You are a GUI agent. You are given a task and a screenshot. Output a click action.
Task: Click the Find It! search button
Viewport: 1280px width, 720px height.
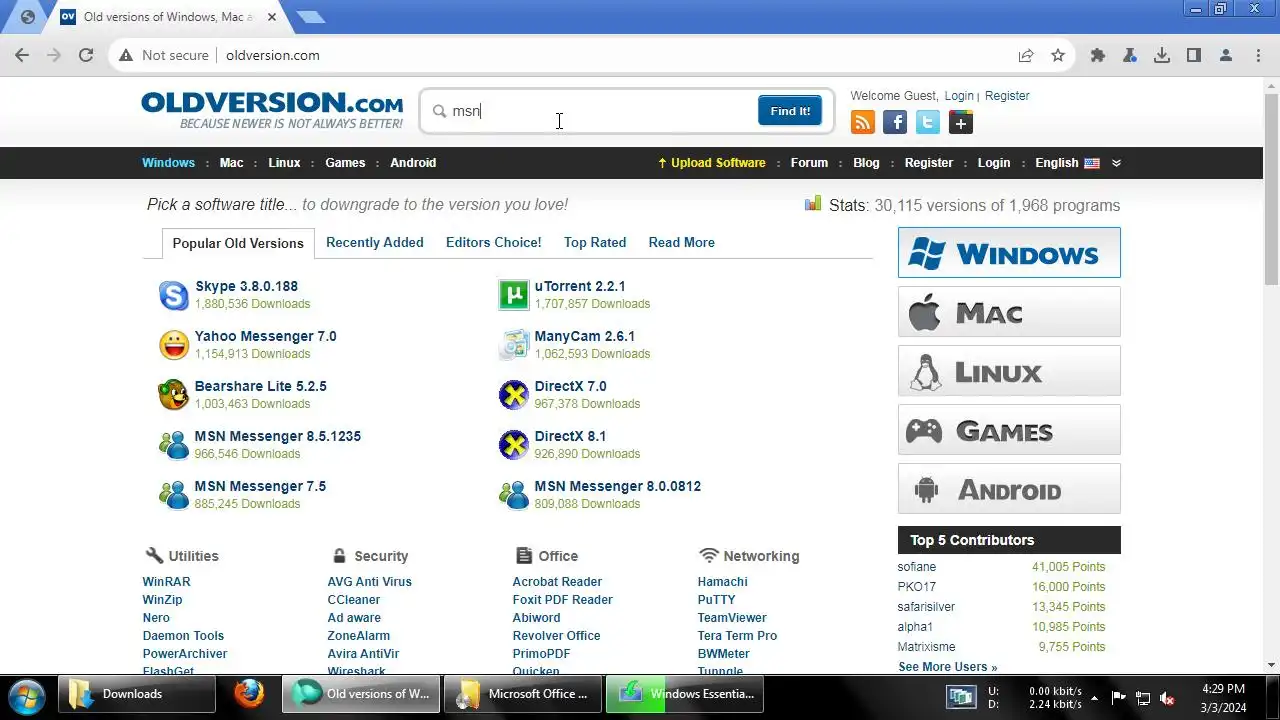click(790, 111)
